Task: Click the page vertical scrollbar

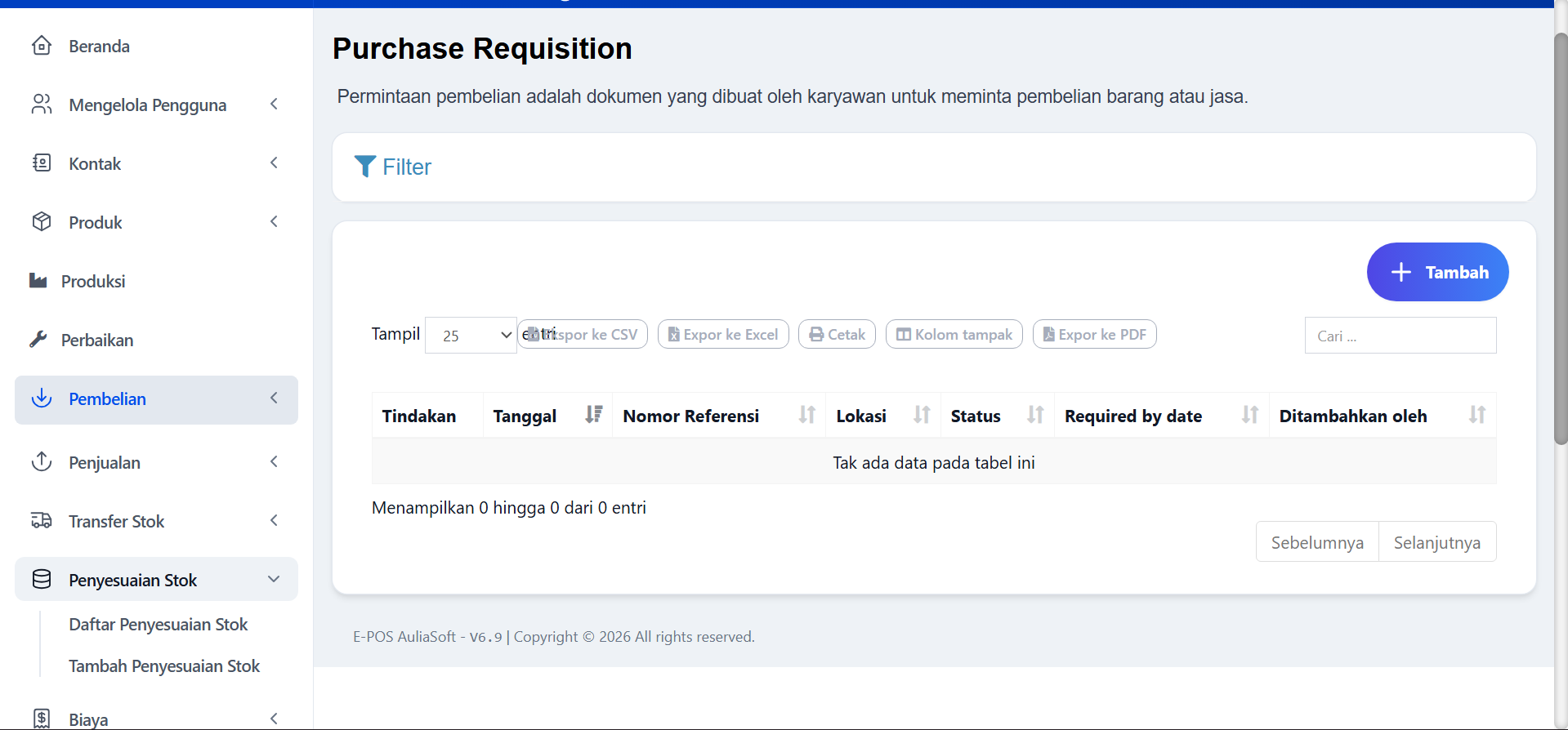Action: (x=1561, y=245)
